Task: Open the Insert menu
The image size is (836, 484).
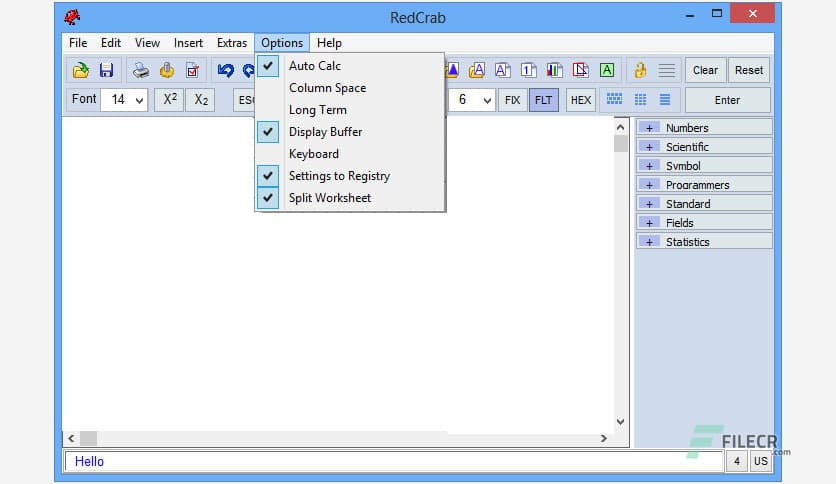Action: (x=188, y=43)
